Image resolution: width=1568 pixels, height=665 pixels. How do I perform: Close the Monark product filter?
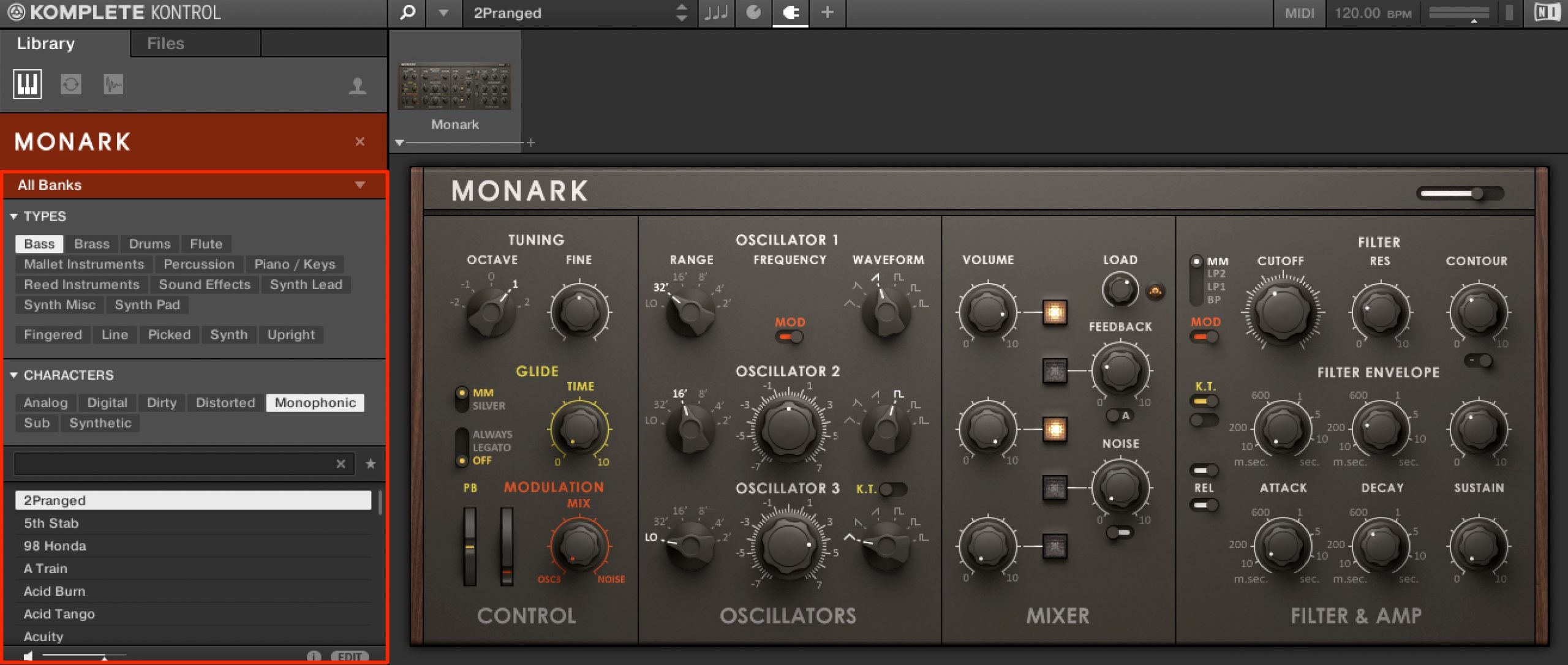click(x=360, y=141)
